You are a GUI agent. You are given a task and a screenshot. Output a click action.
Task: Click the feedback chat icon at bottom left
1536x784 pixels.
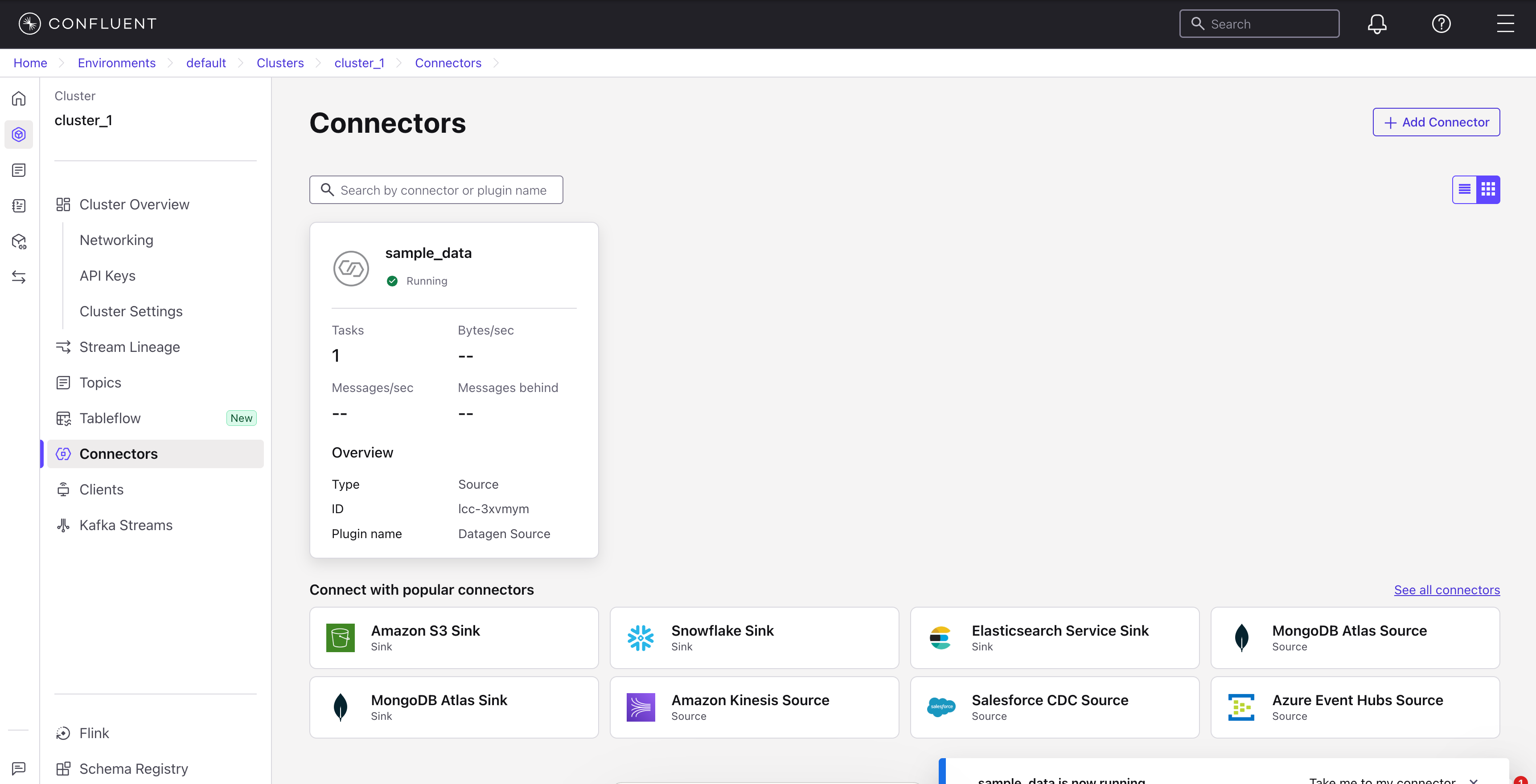pyautogui.click(x=19, y=768)
